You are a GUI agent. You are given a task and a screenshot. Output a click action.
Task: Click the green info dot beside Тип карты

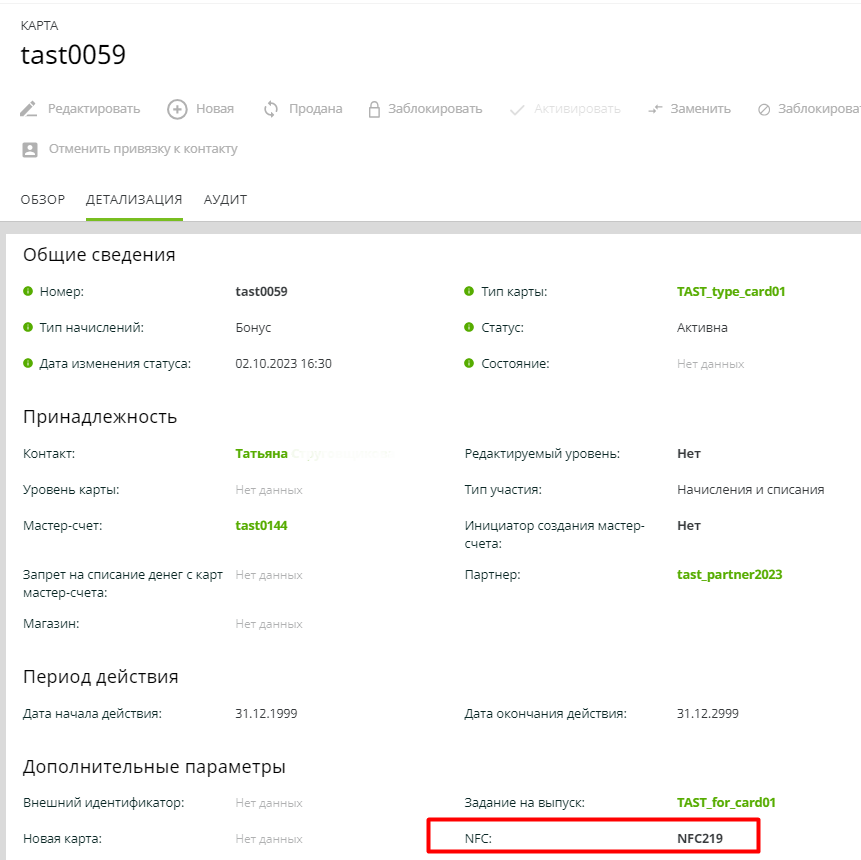pos(469,292)
